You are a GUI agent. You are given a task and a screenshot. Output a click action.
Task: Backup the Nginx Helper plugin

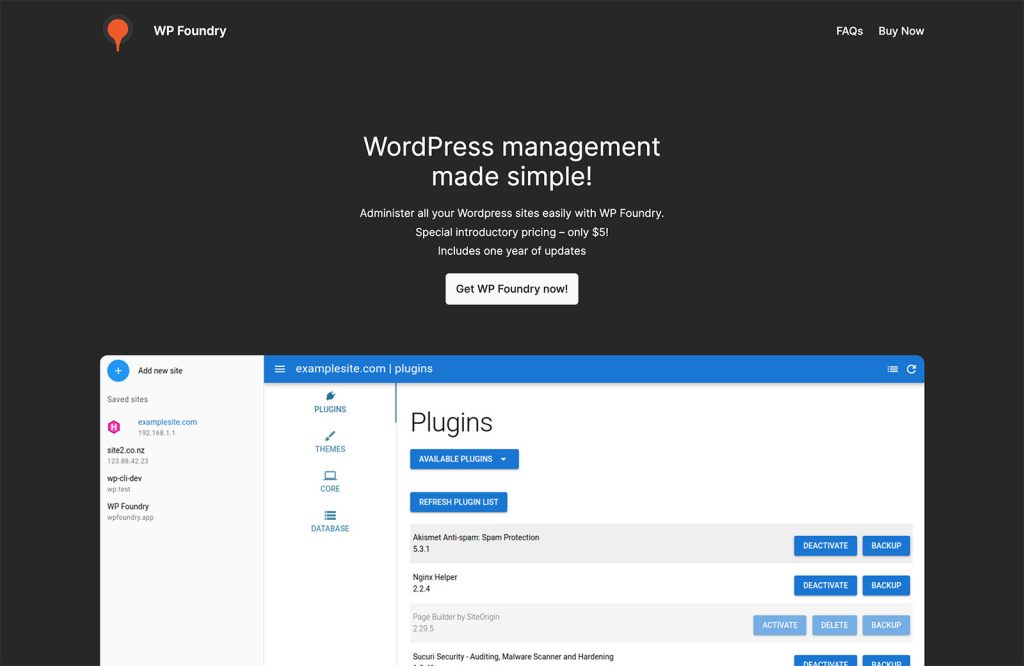(886, 586)
